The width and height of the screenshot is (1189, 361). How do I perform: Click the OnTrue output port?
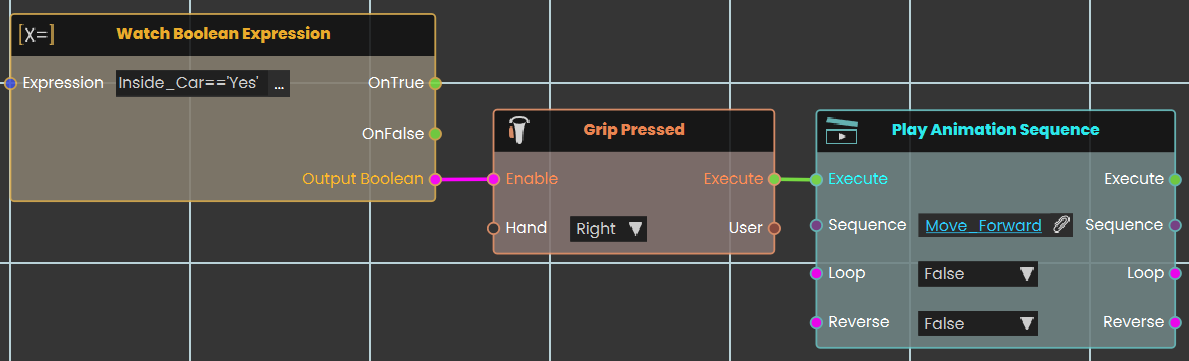coord(435,83)
